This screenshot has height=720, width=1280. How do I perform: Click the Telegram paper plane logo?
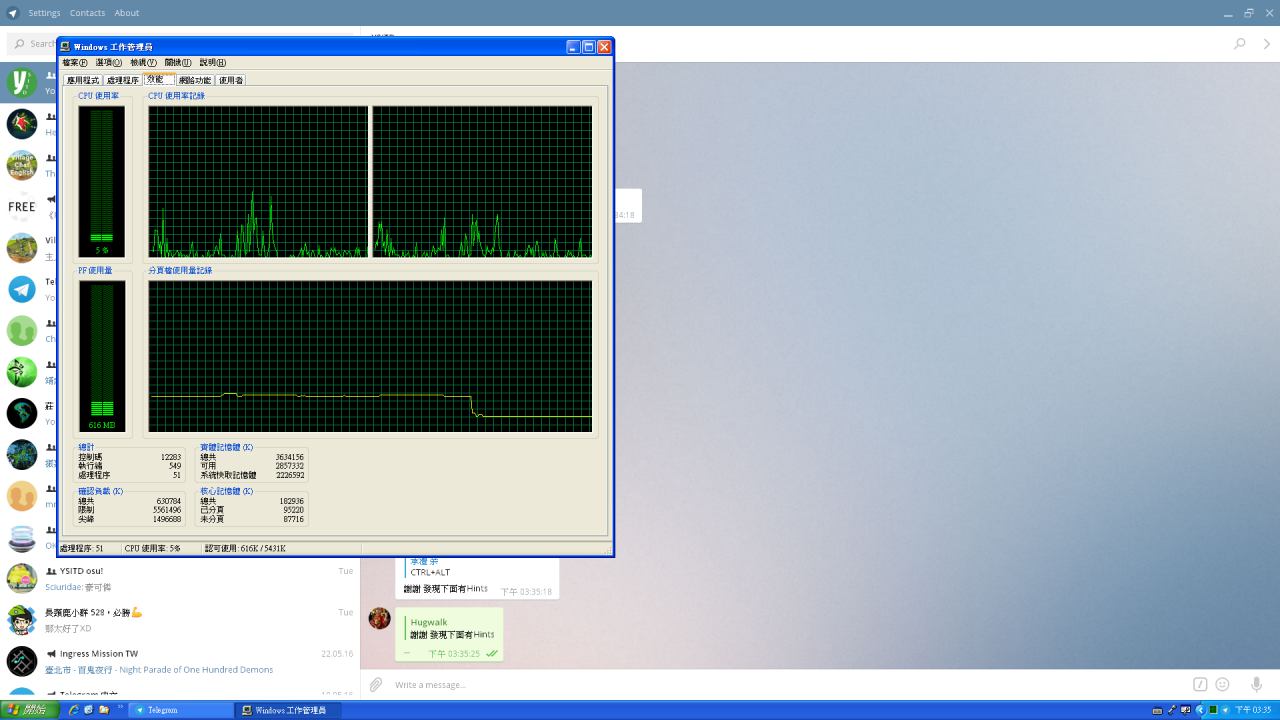13,13
